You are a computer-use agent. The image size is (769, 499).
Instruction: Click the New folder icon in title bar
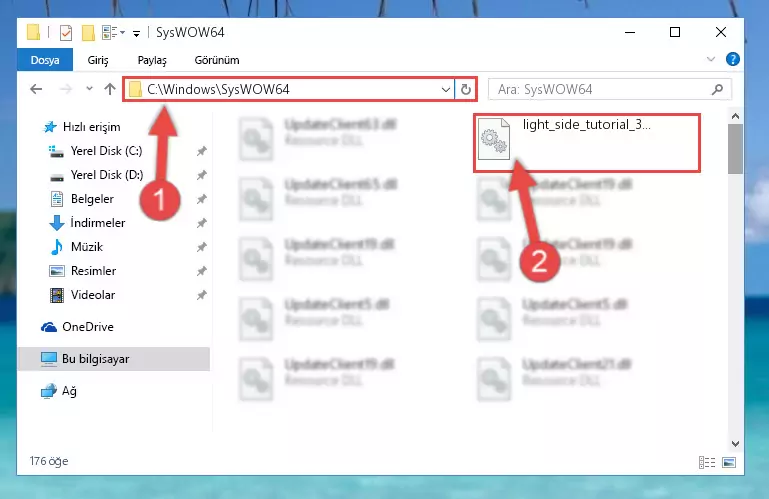[x=88, y=33]
